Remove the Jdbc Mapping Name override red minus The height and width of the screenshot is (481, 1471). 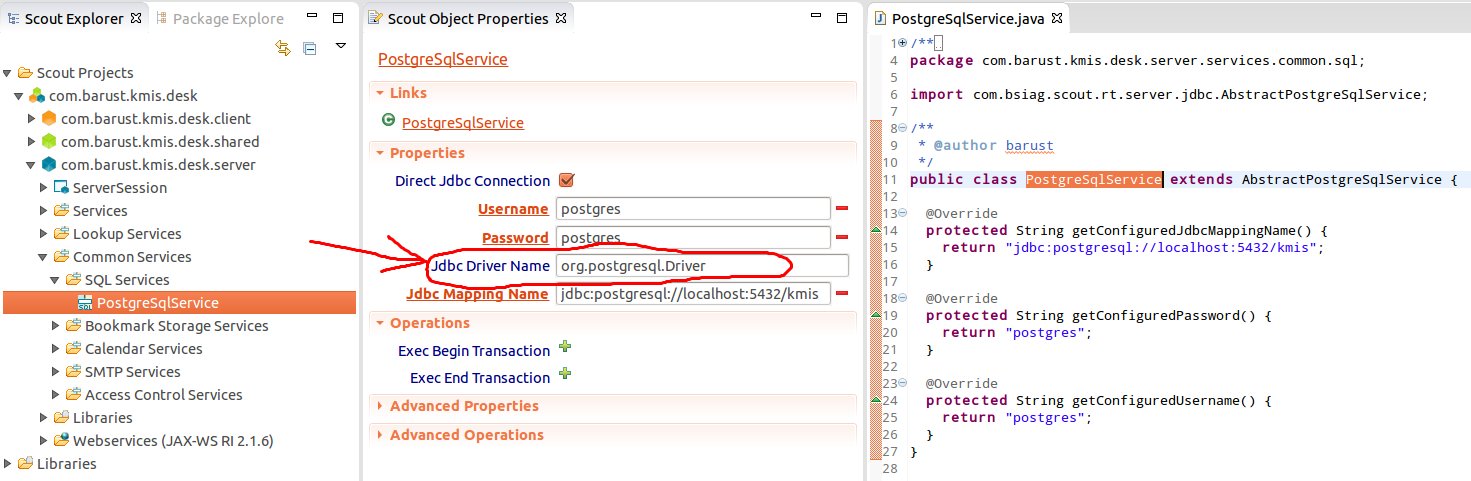(x=842, y=293)
